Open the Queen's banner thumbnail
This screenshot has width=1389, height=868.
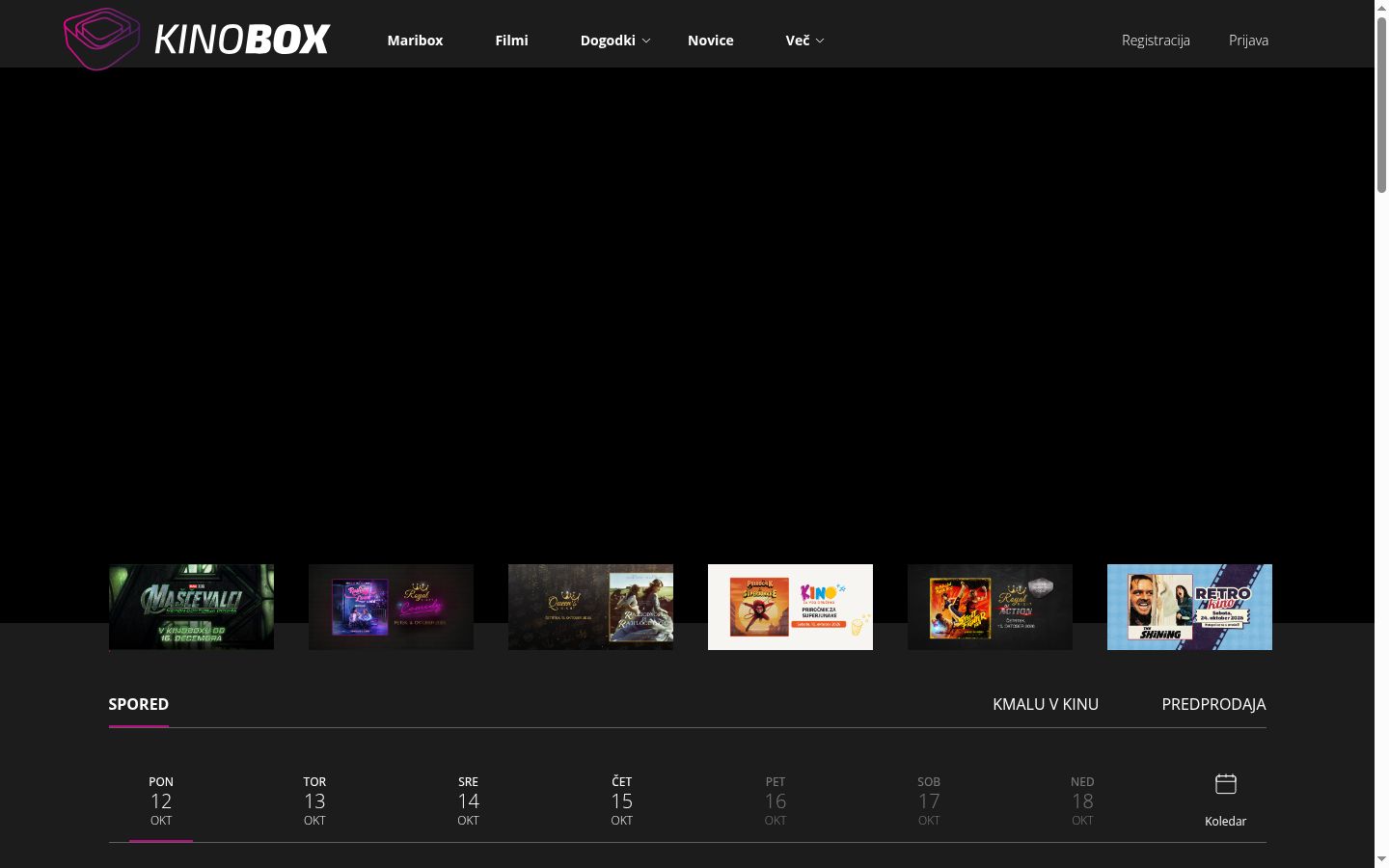590,607
